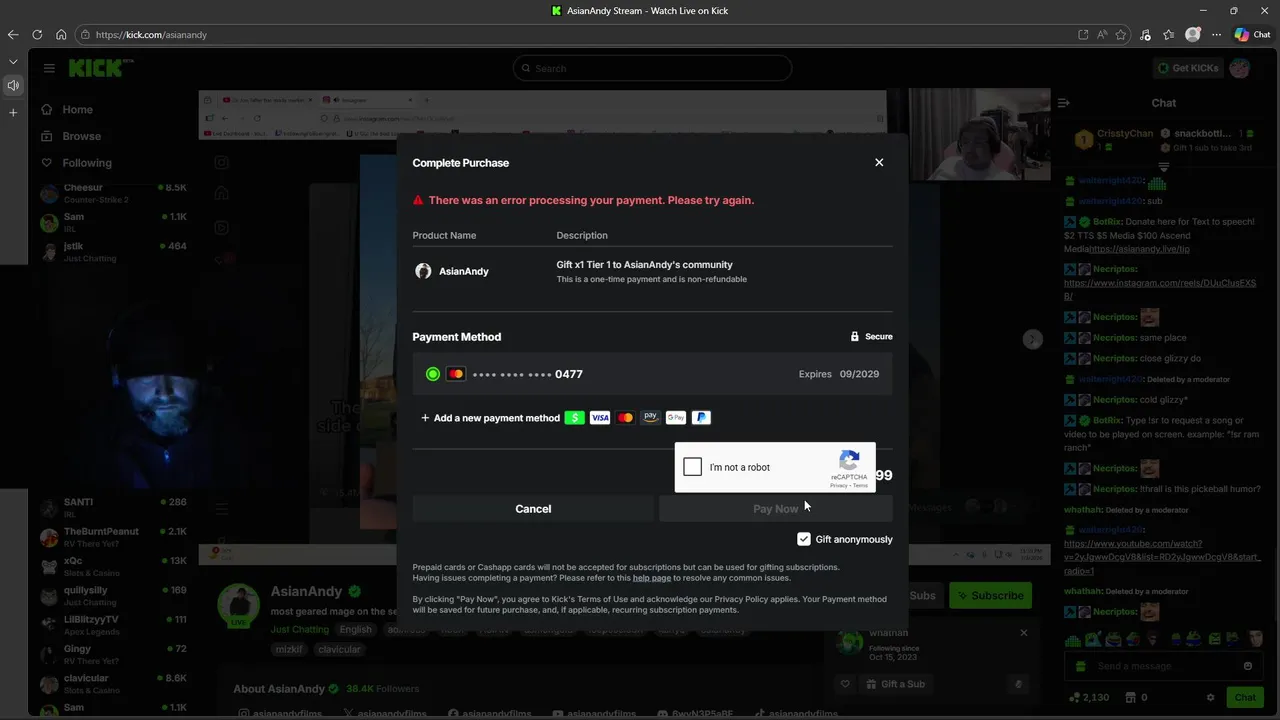Image resolution: width=1280 pixels, height=720 pixels.
Task: Close the Complete Purchase dialog
Action: point(879,162)
